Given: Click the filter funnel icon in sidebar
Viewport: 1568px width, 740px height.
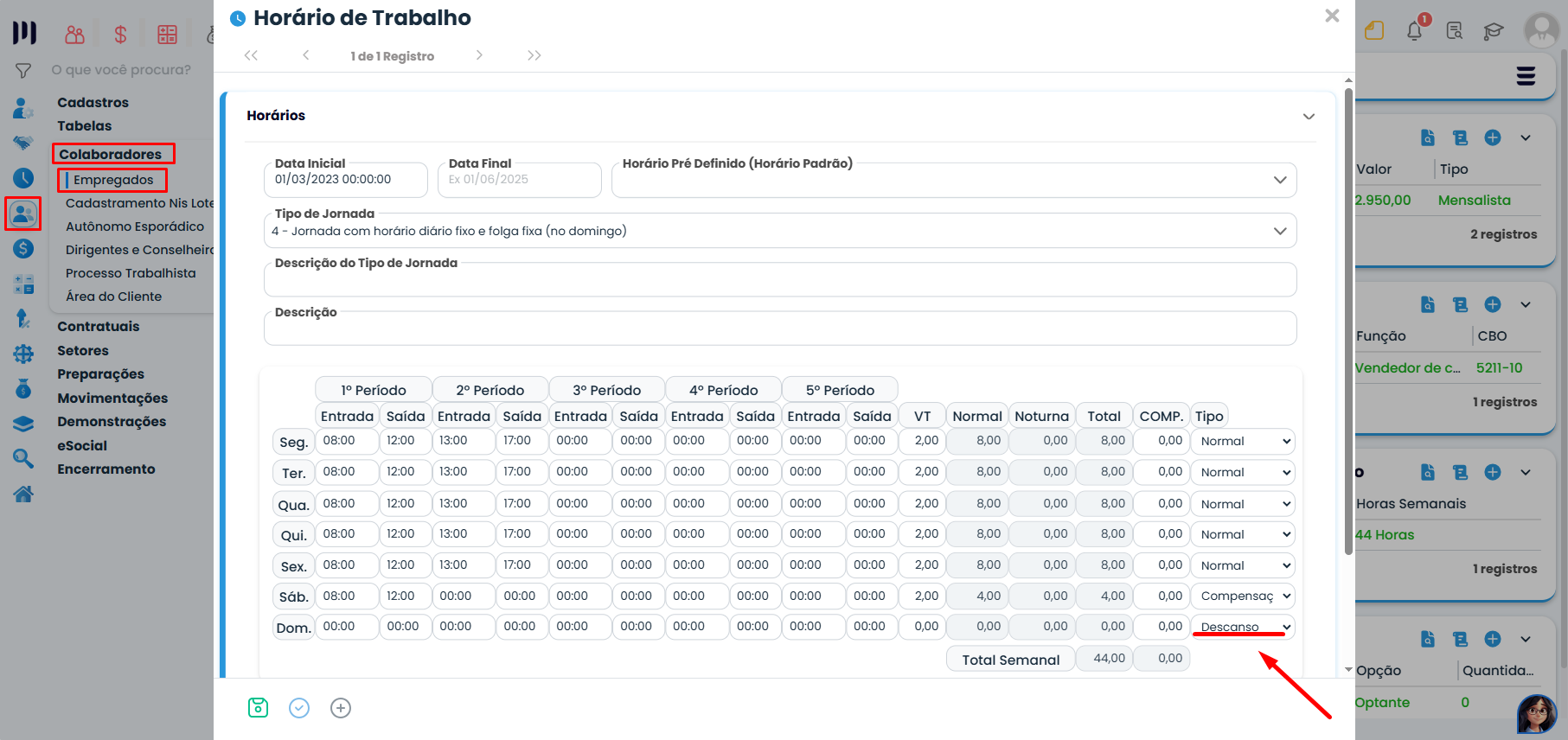Looking at the screenshot, I should (x=23, y=71).
